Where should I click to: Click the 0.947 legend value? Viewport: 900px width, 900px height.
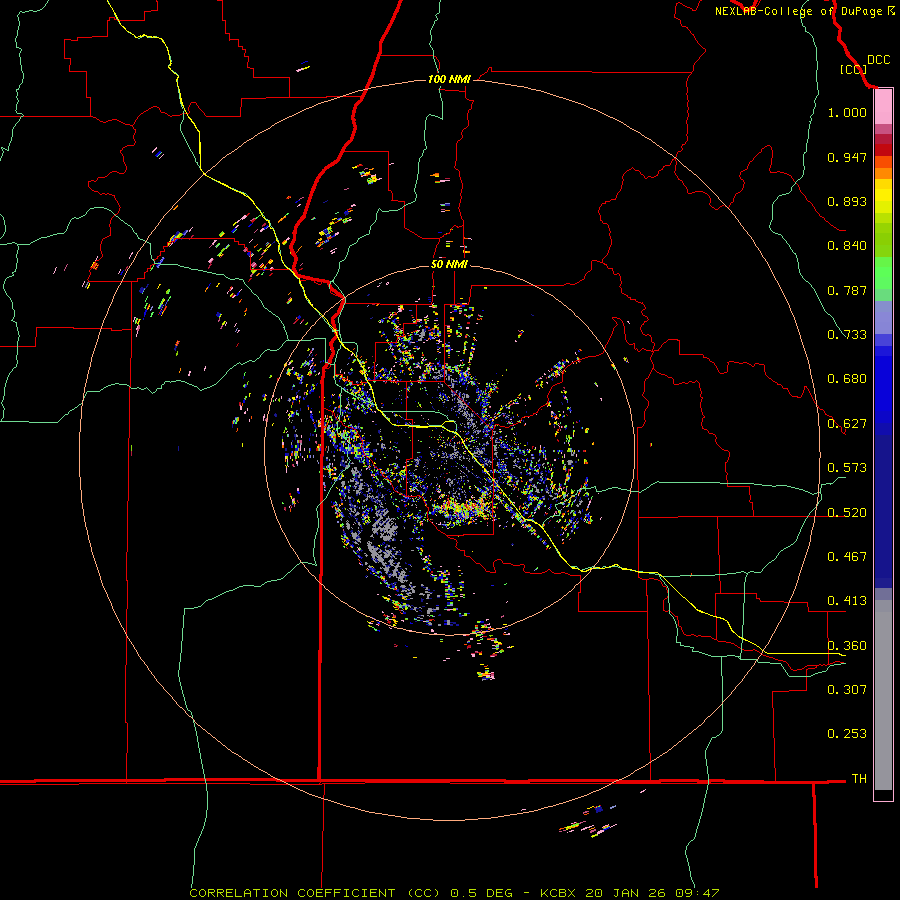(x=847, y=157)
